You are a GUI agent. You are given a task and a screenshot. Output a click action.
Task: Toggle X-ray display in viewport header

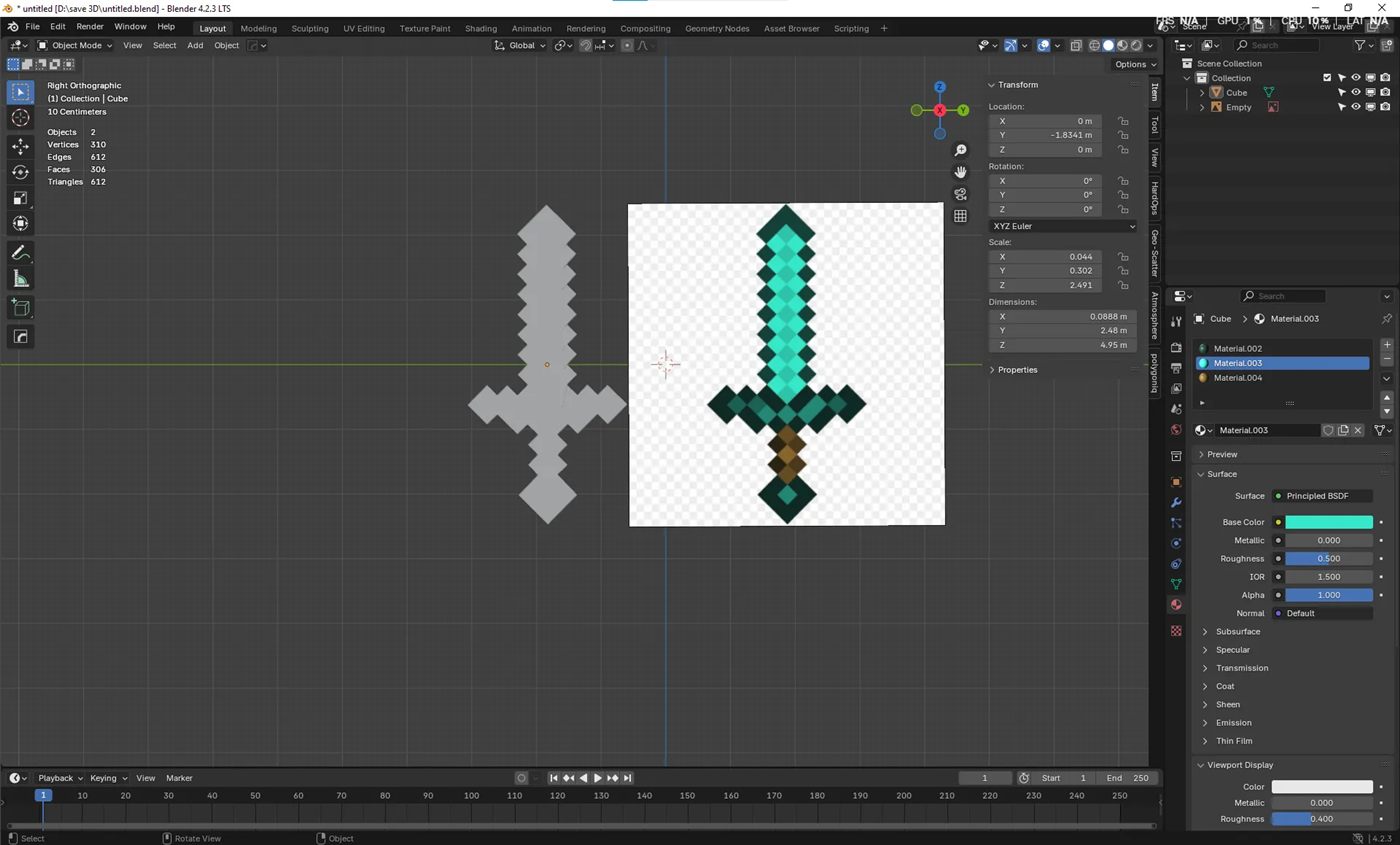(x=1076, y=45)
